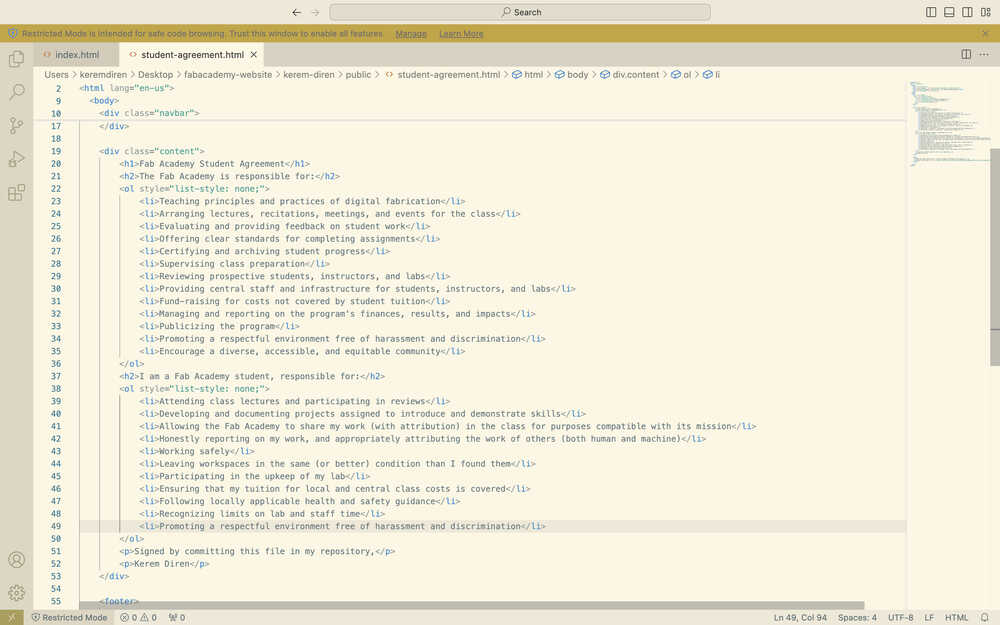Change end of line sequence LF
1000x625 pixels.
[x=929, y=617]
